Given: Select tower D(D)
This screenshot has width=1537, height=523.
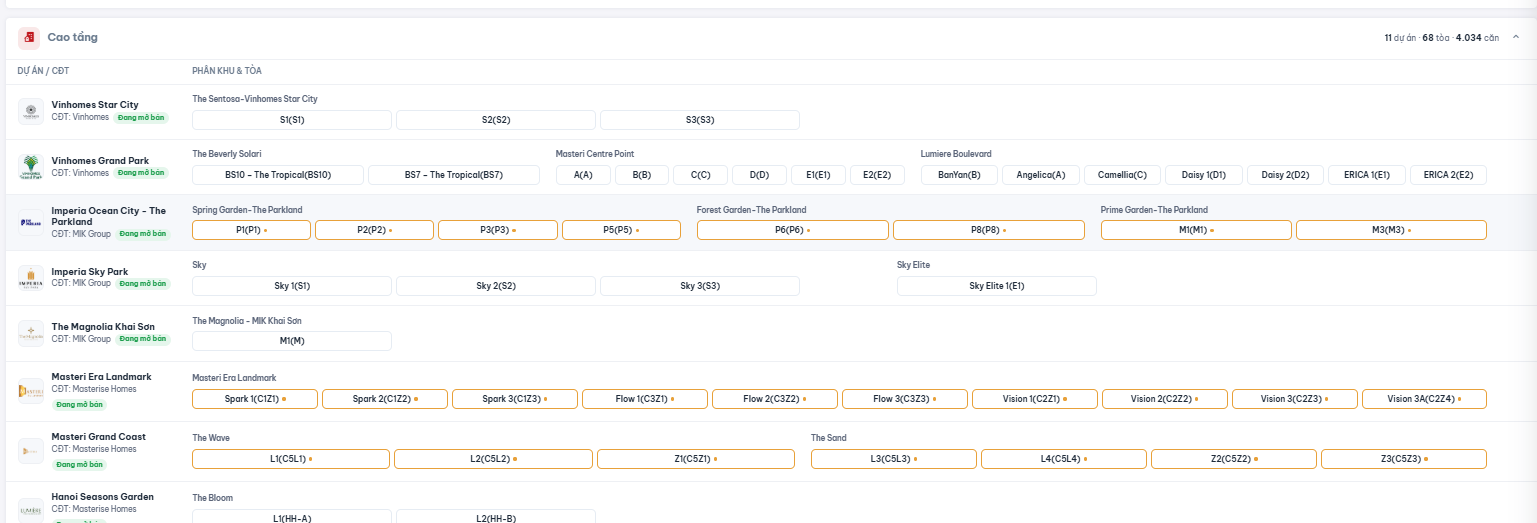Looking at the screenshot, I should point(760,175).
